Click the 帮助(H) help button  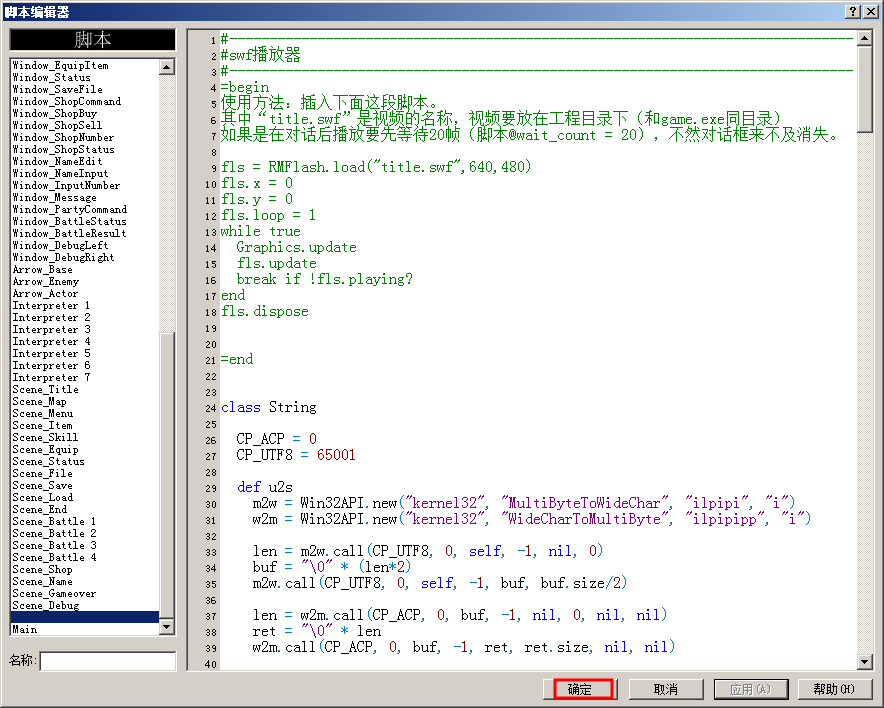pos(834,689)
